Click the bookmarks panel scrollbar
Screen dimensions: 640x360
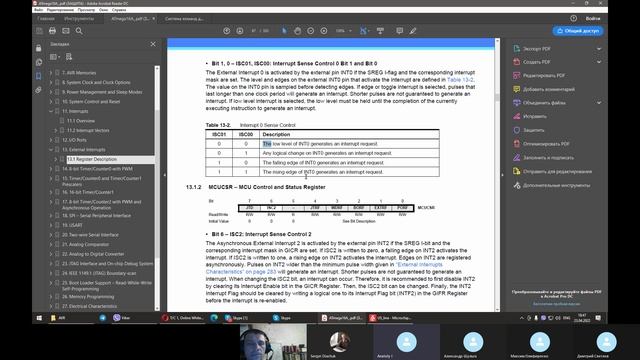(x=157, y=188)
